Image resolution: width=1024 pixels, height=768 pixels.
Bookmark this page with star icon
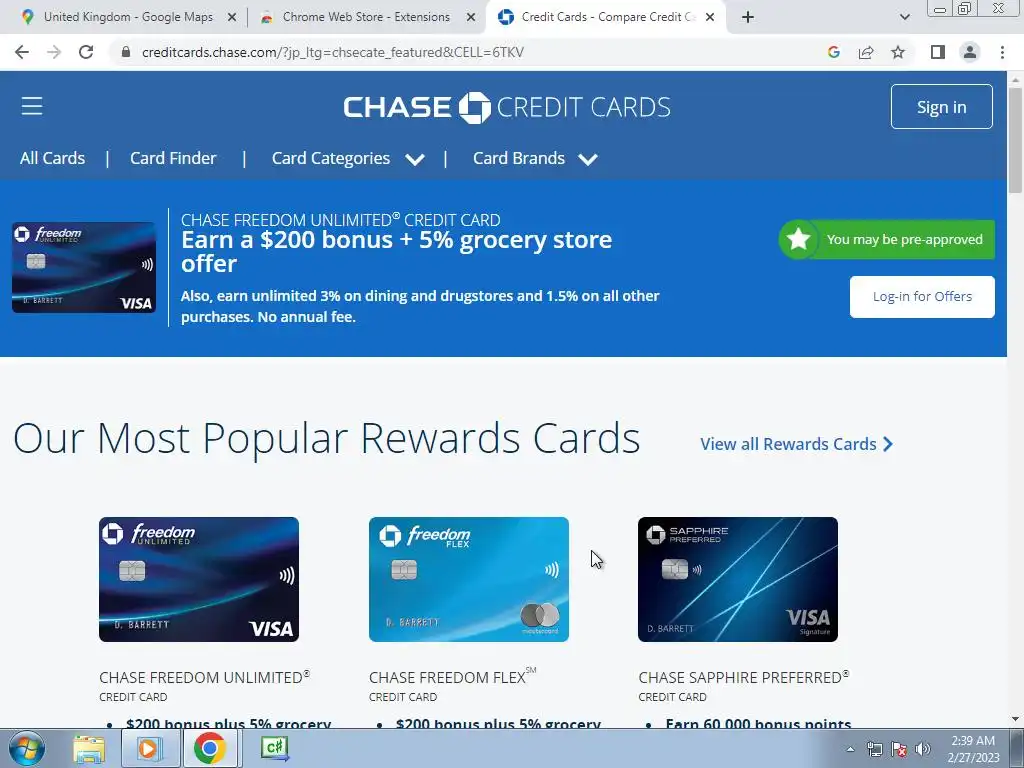click(x=898, y=52)
